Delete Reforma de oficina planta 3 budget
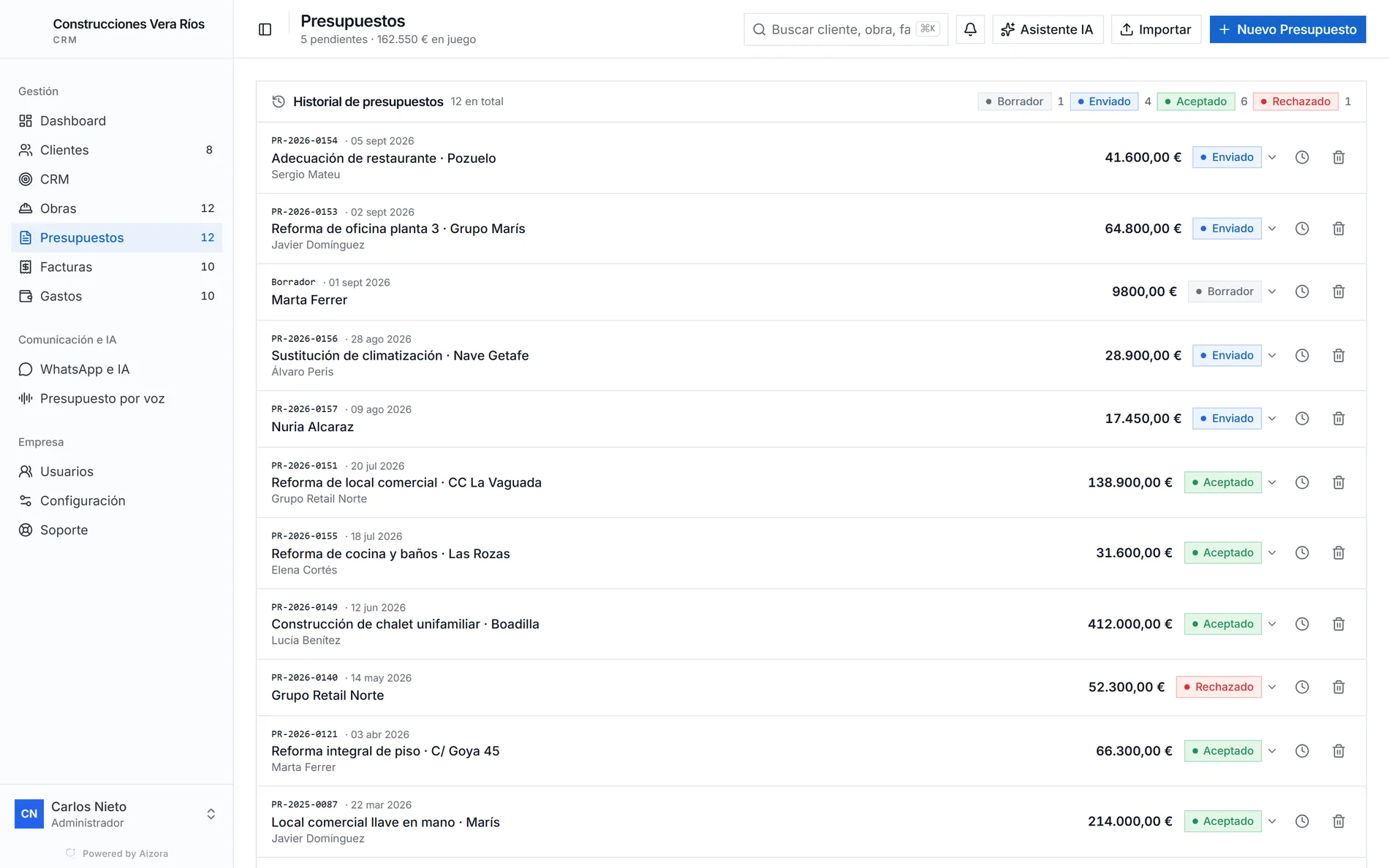This screenshot has width=1389, height=868. [x=1339, y=229]
